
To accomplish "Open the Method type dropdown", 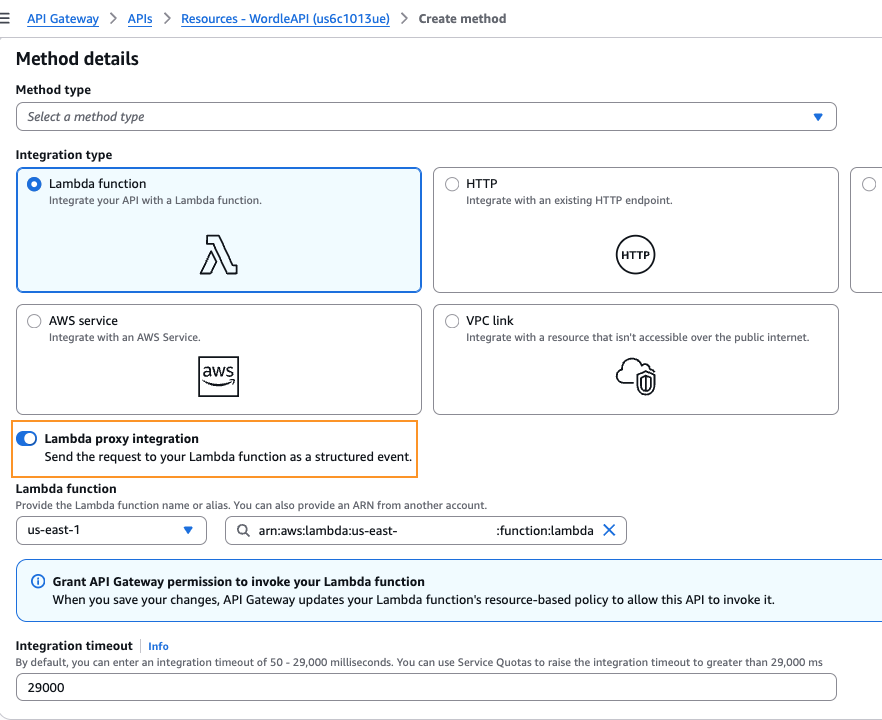I will coord(426,117).
